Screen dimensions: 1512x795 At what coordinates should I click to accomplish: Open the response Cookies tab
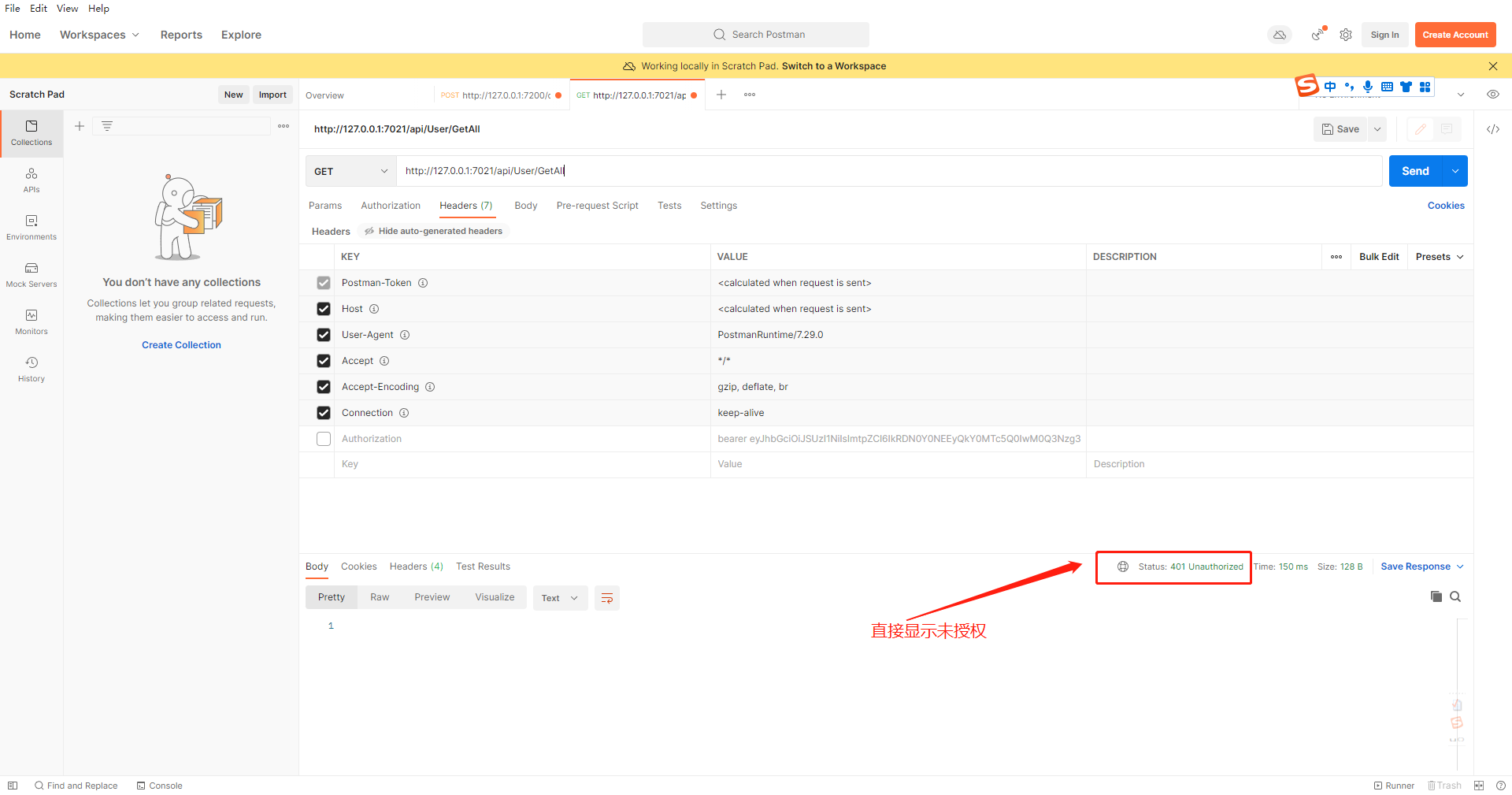359,567
